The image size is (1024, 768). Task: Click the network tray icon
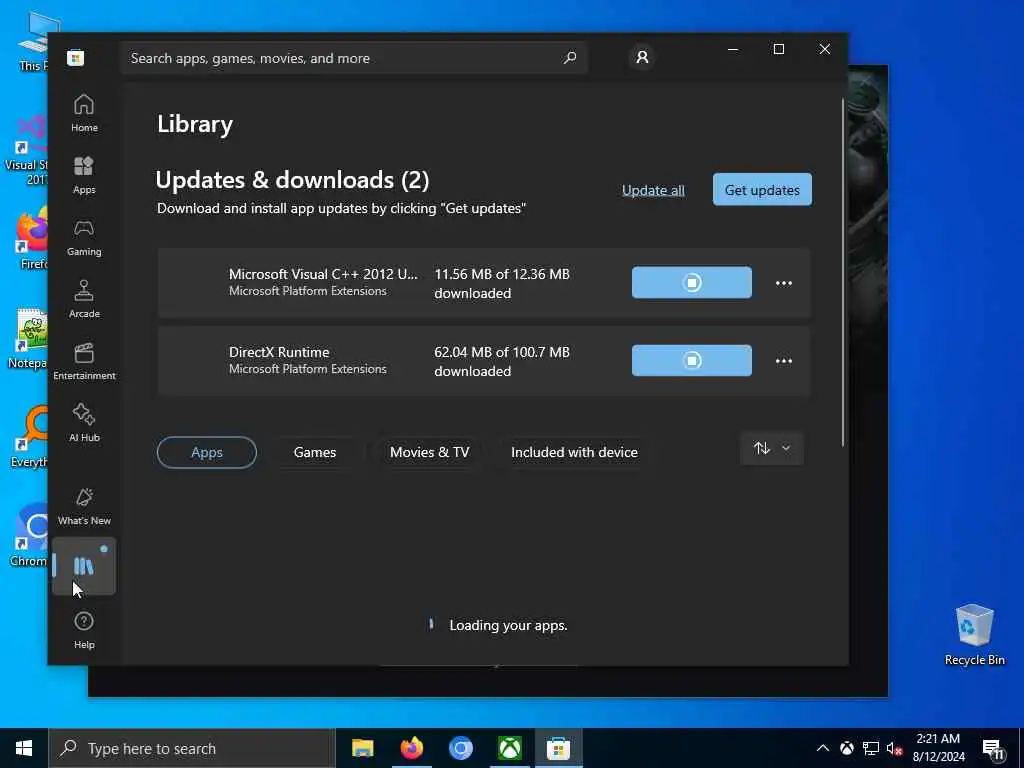click(871, 748)
